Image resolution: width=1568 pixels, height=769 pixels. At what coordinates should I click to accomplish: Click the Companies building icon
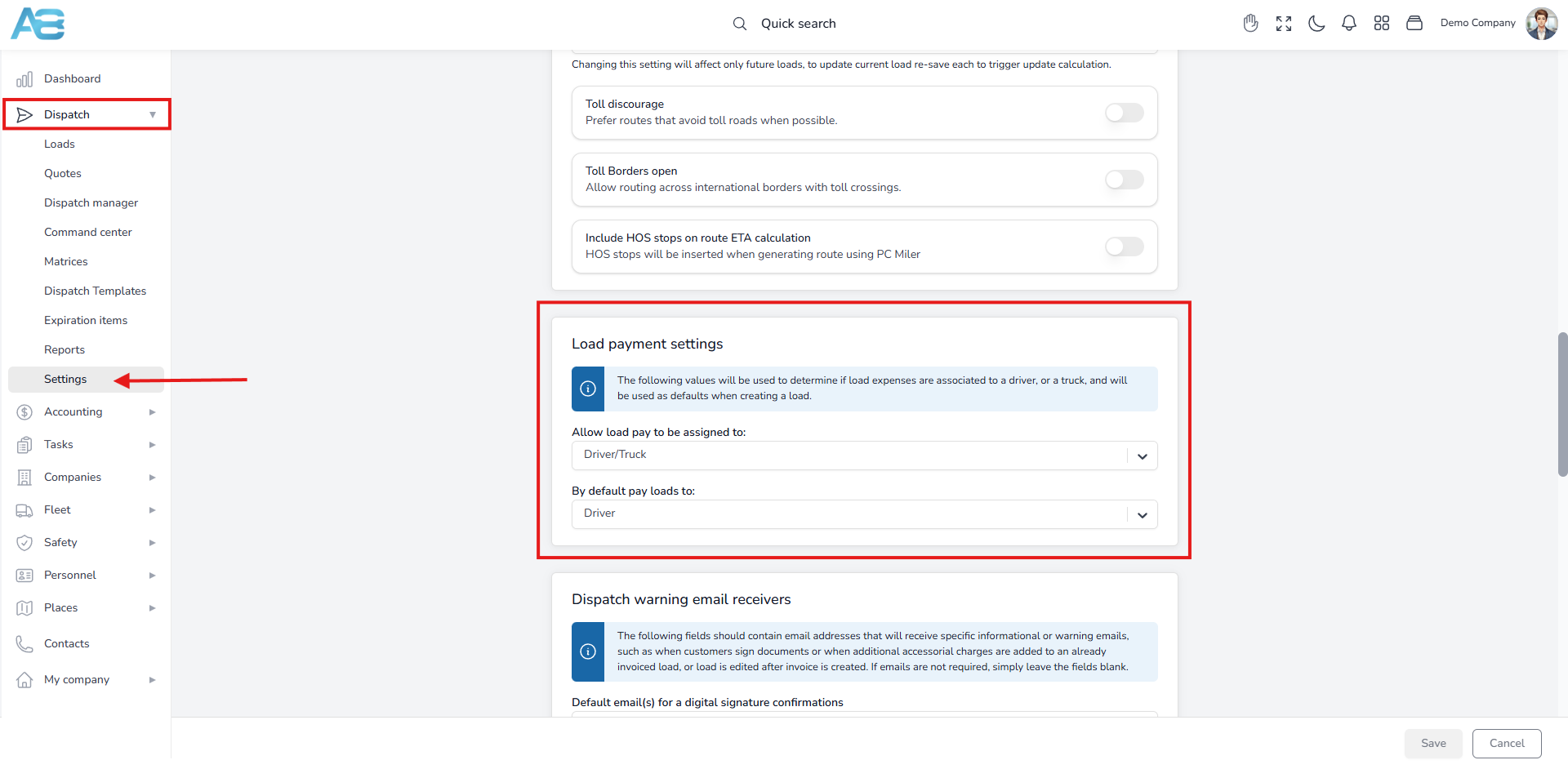click(24, 478)
